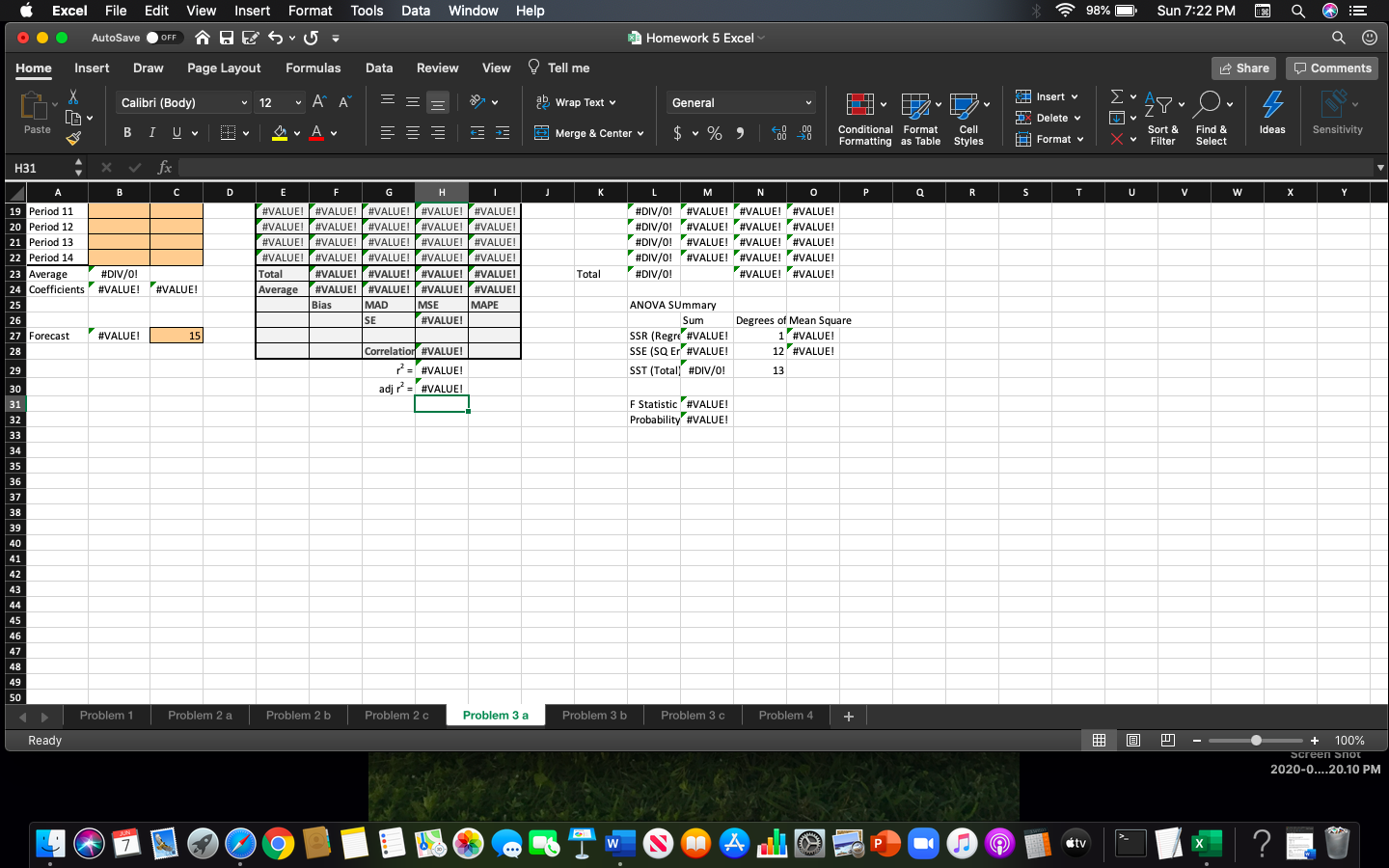This screenshot has height=868, width=1389.
Task: Click the Home icon in title bar
Action: 203,38
